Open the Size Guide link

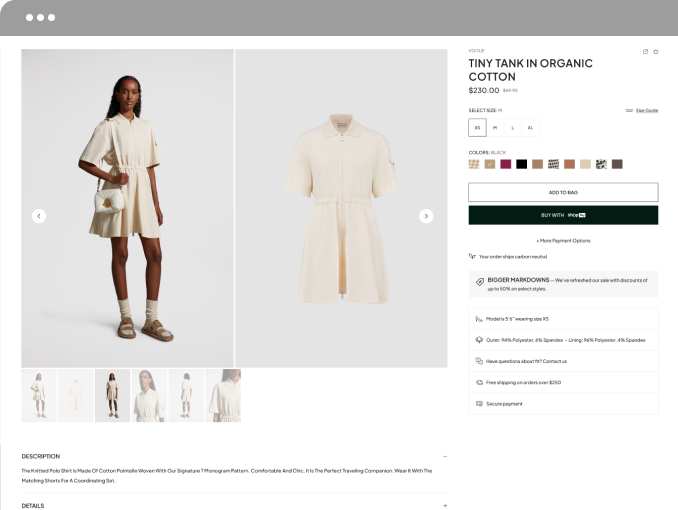click(x=646, y=110)
